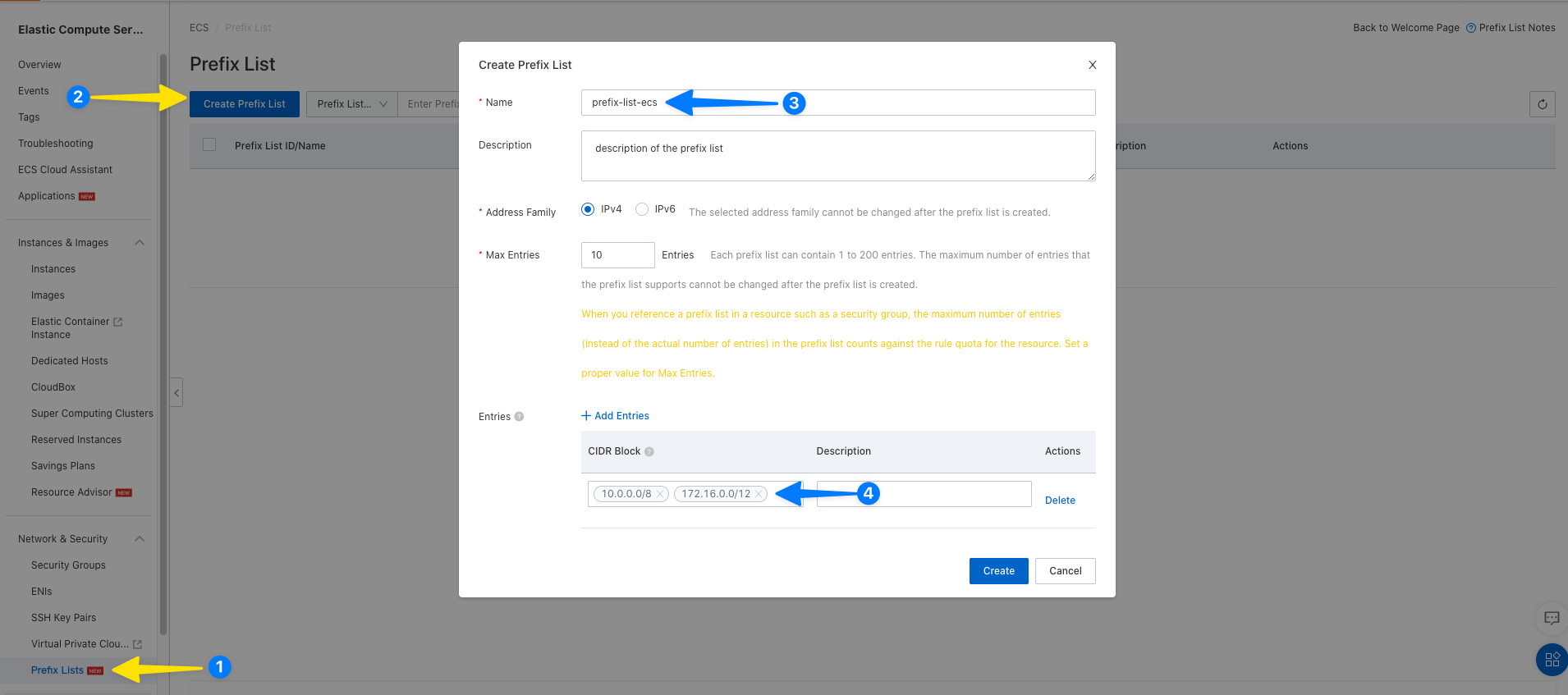Viewport: 1568px width, 695px height.
Task: Open the Prefix List search filter dropdown
Action: [351, 104]
